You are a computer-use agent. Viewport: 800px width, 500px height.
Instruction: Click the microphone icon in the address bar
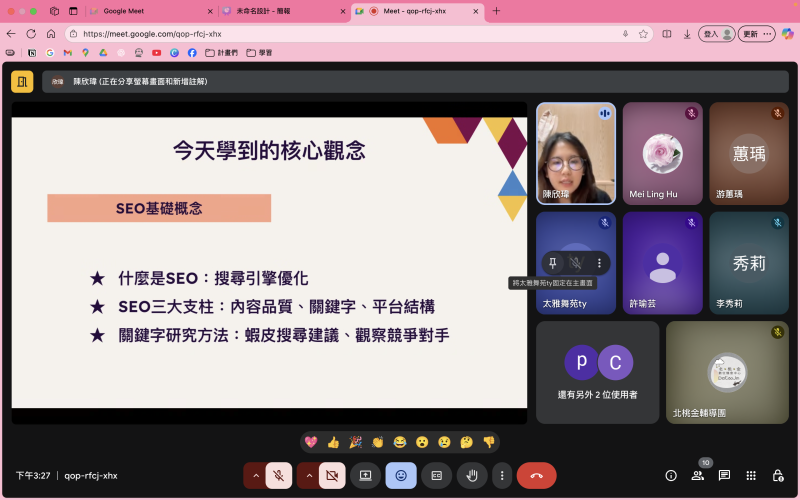[626, 34]
